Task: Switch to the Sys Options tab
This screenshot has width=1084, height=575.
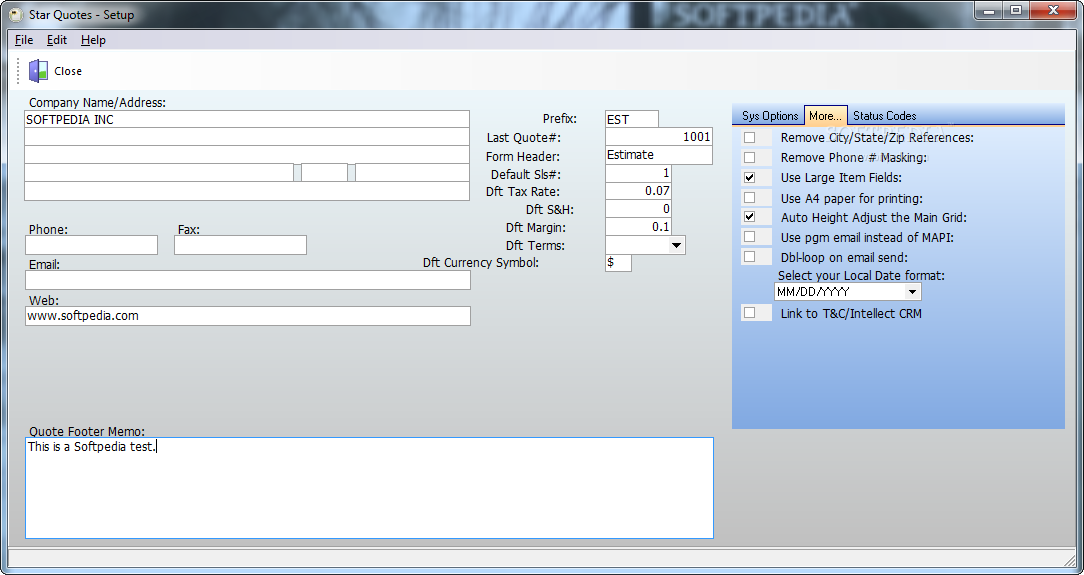Action: [x=770, y=116]
